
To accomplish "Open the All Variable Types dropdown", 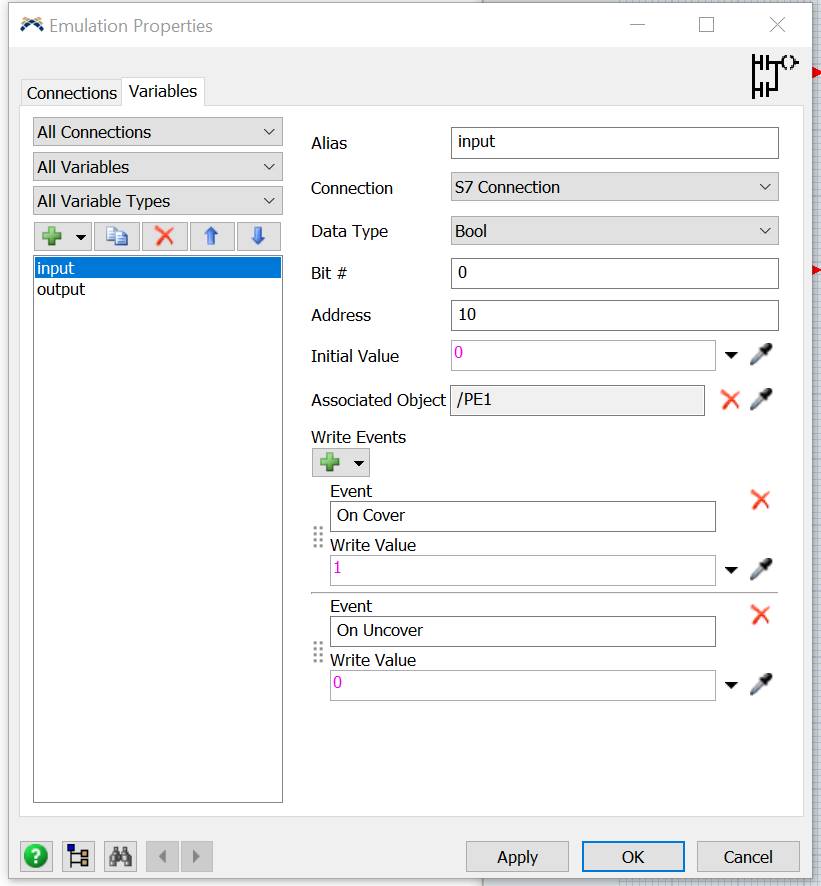I will [158, 201].
